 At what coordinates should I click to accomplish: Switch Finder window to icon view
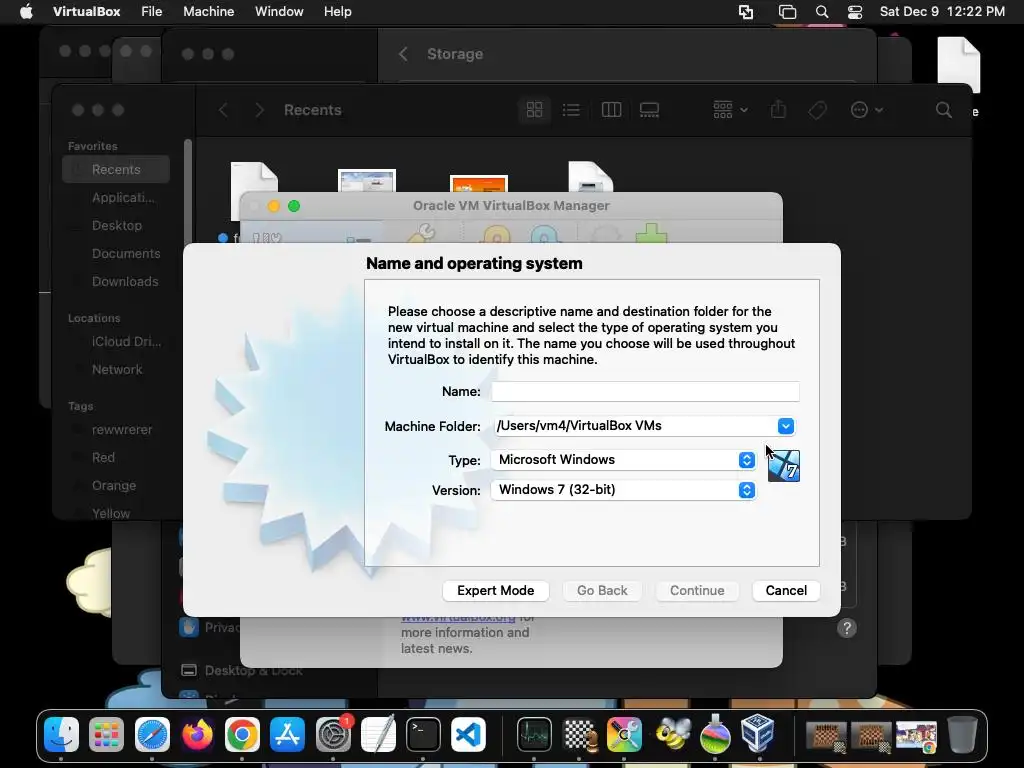point(534,110)
